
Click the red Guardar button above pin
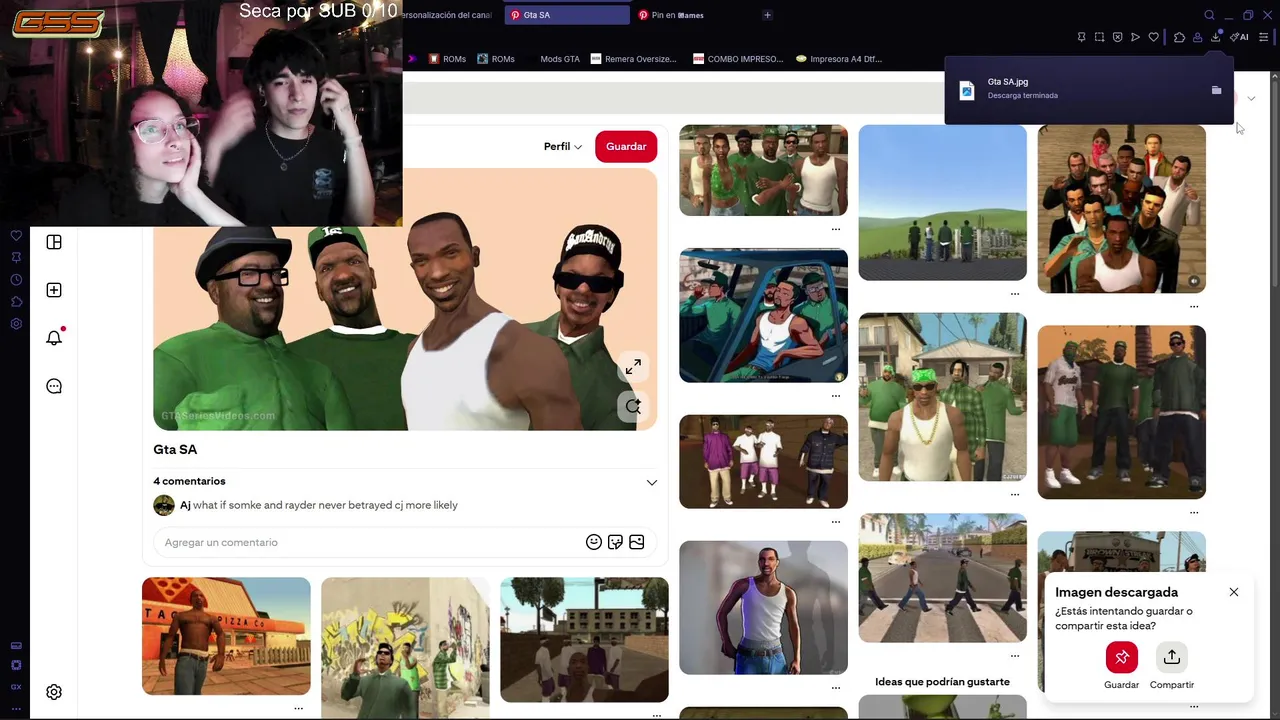point(626,146)
